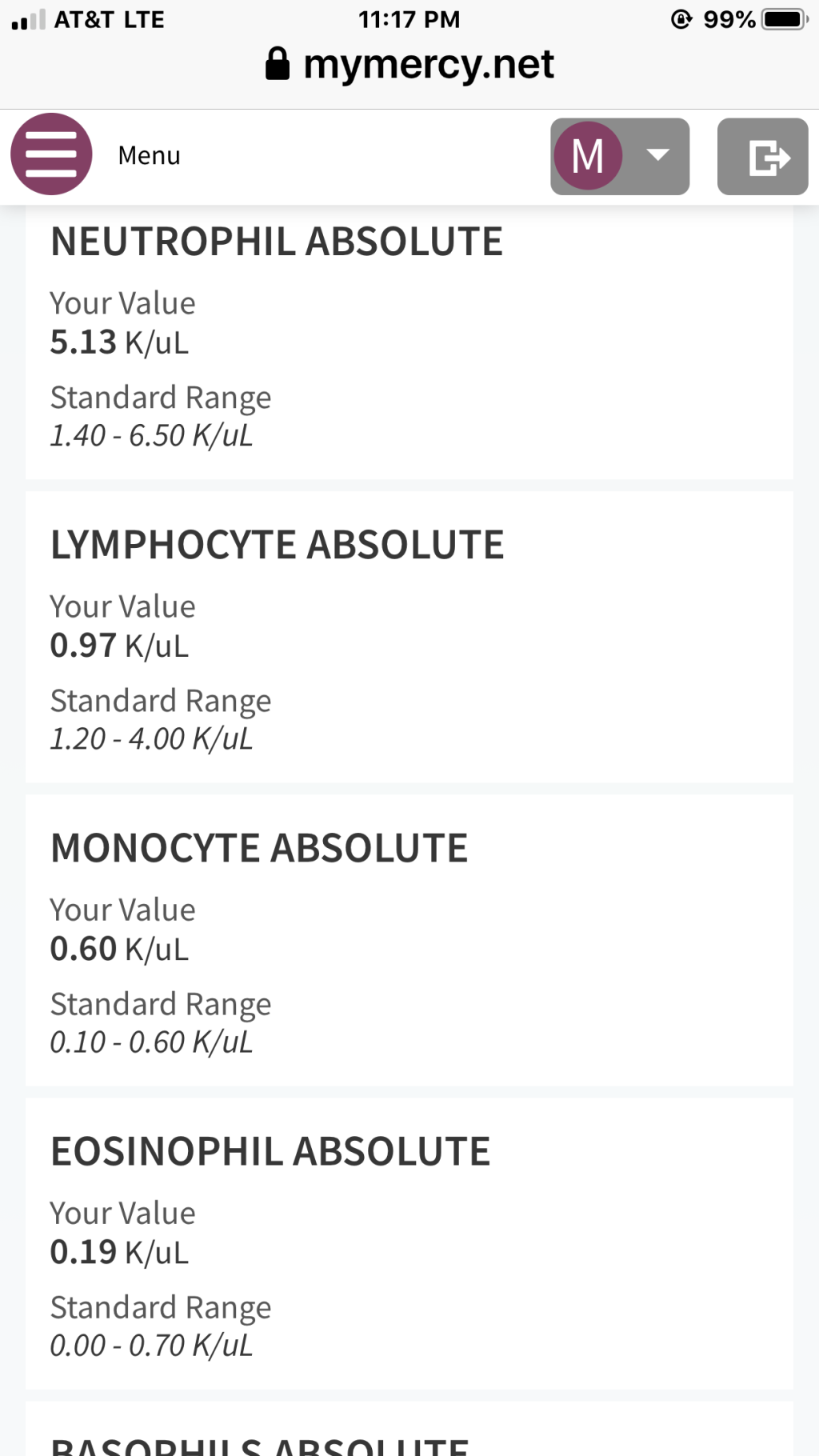This screenshot has width=819, height=1456.
Task: Tap the mymercy.net address bar
Action: pos(429,64)
